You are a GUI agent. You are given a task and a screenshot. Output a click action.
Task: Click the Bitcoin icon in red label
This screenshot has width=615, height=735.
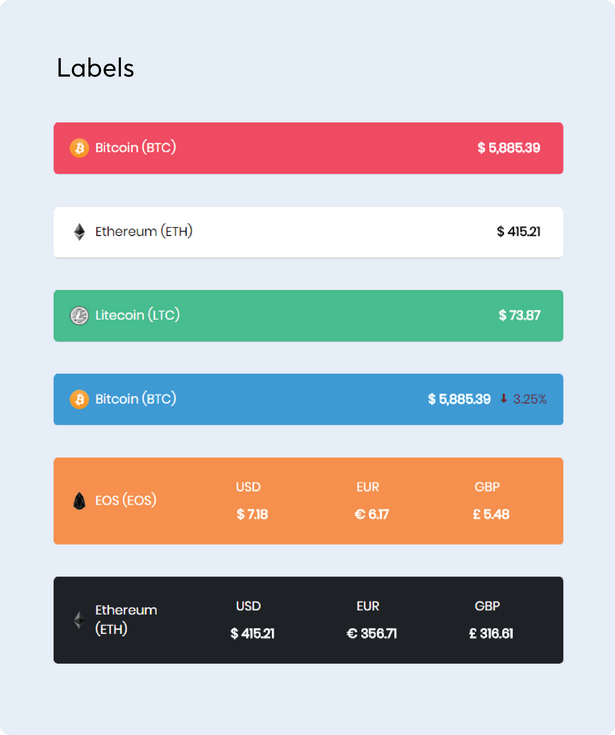(79, 148)
